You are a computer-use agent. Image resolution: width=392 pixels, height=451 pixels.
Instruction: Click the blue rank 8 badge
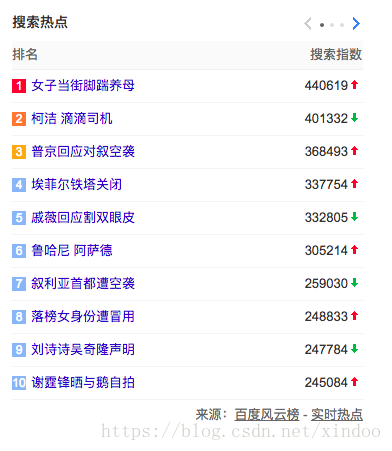[19, 317]
